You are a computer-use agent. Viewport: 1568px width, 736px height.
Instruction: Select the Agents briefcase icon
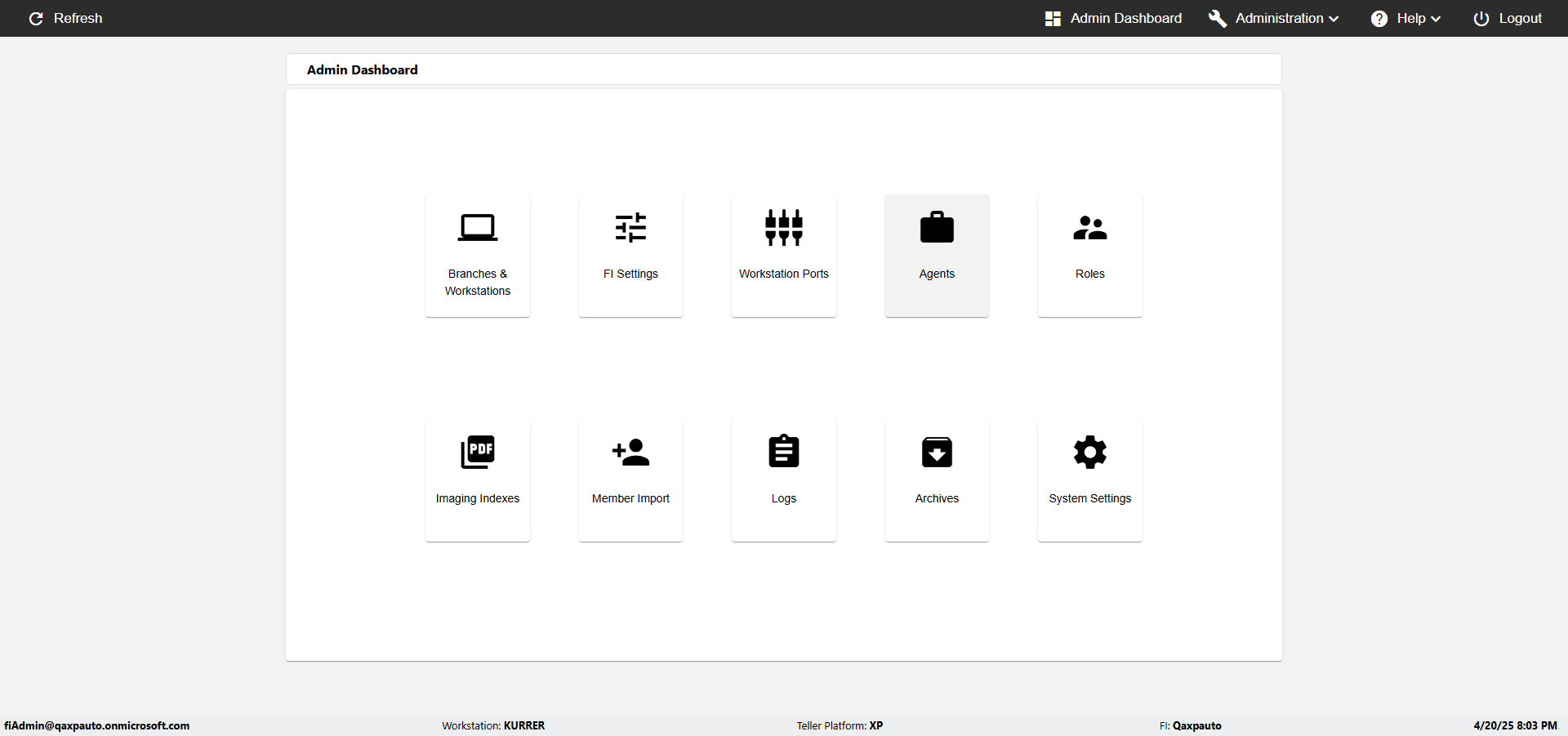(937, 228)
